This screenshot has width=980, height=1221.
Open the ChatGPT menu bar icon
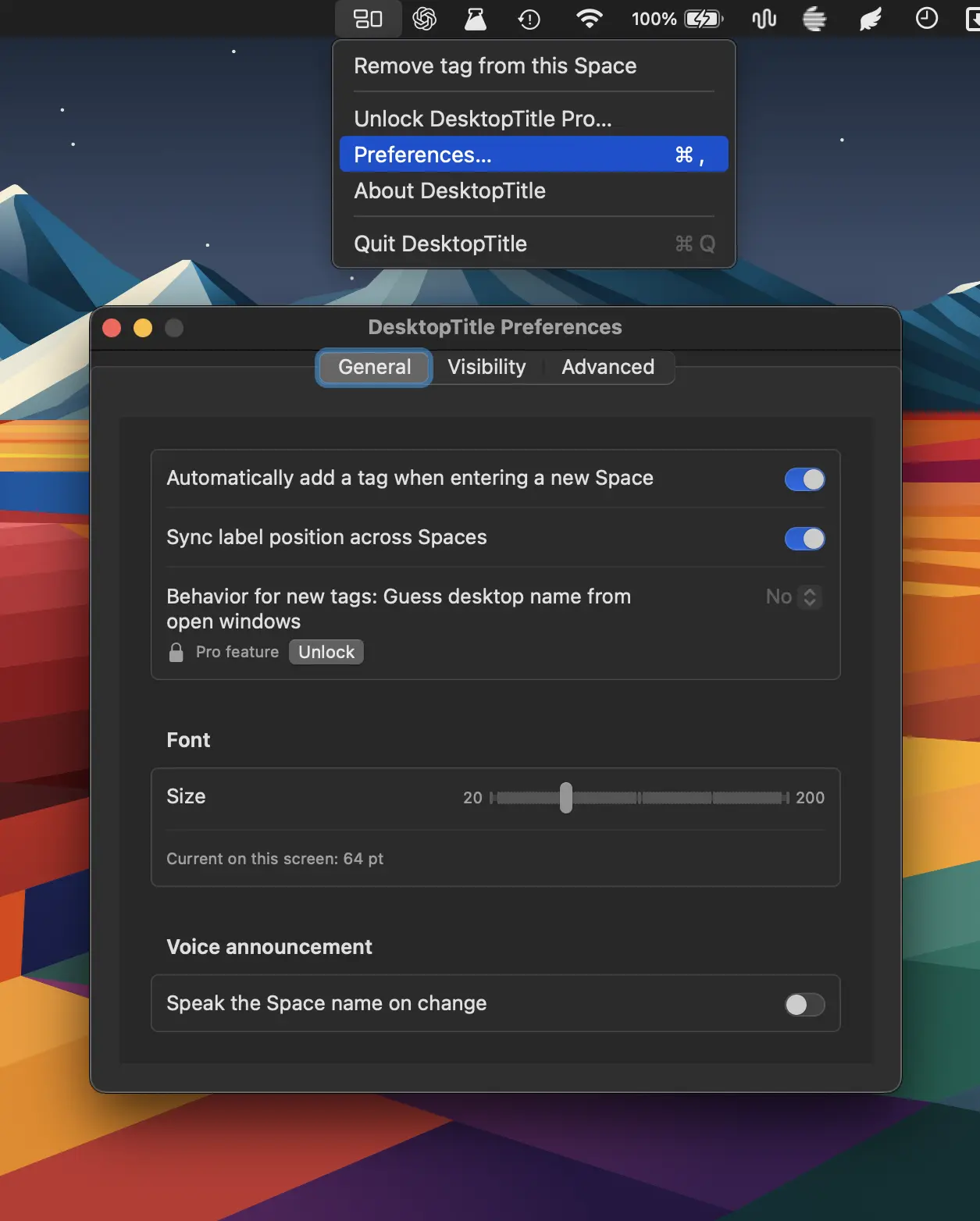tap(424, 18)
